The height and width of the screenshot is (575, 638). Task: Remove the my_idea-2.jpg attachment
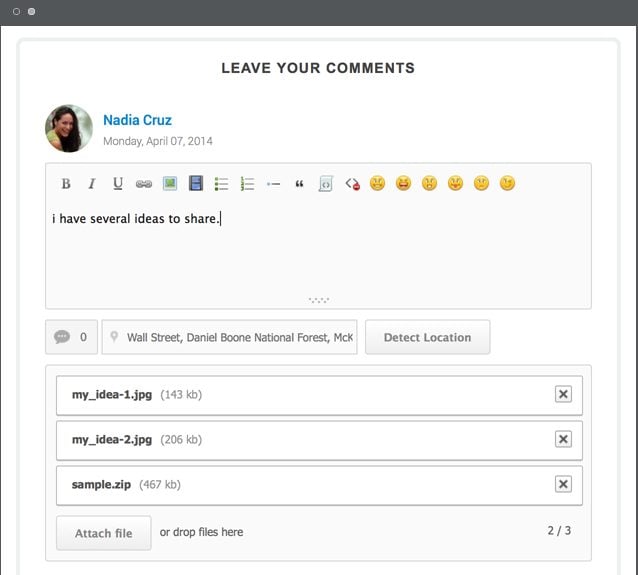563,440
